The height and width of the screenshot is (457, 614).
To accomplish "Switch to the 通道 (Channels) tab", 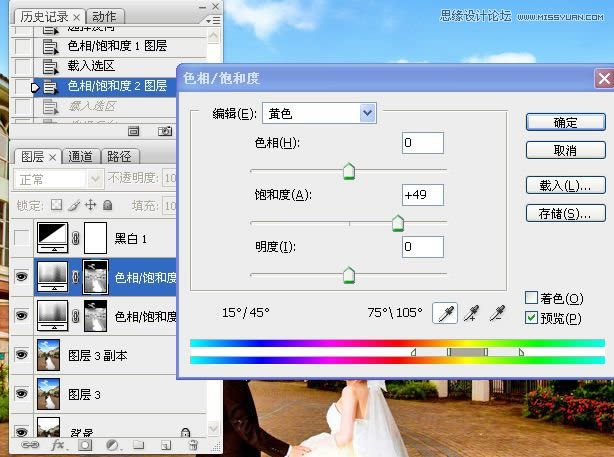I will [81, 156].
